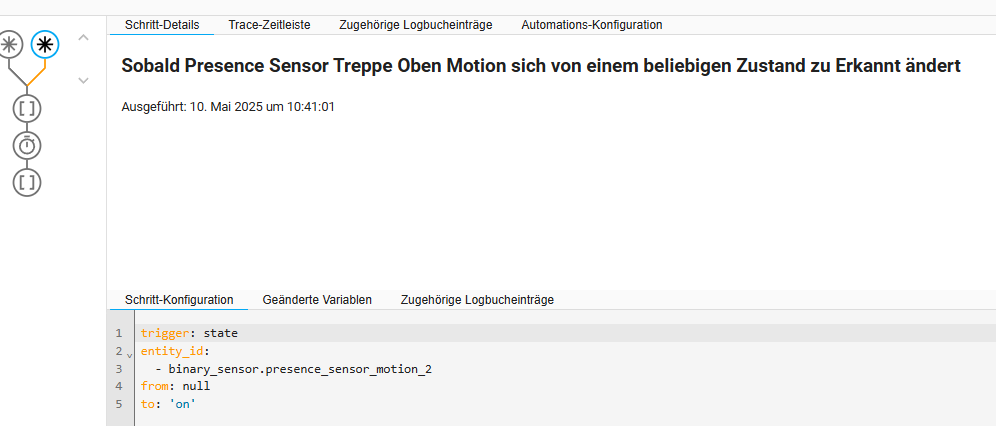Show the Automations-Konfiguration tab
996x426 pixels.
[x=591, y=25]
